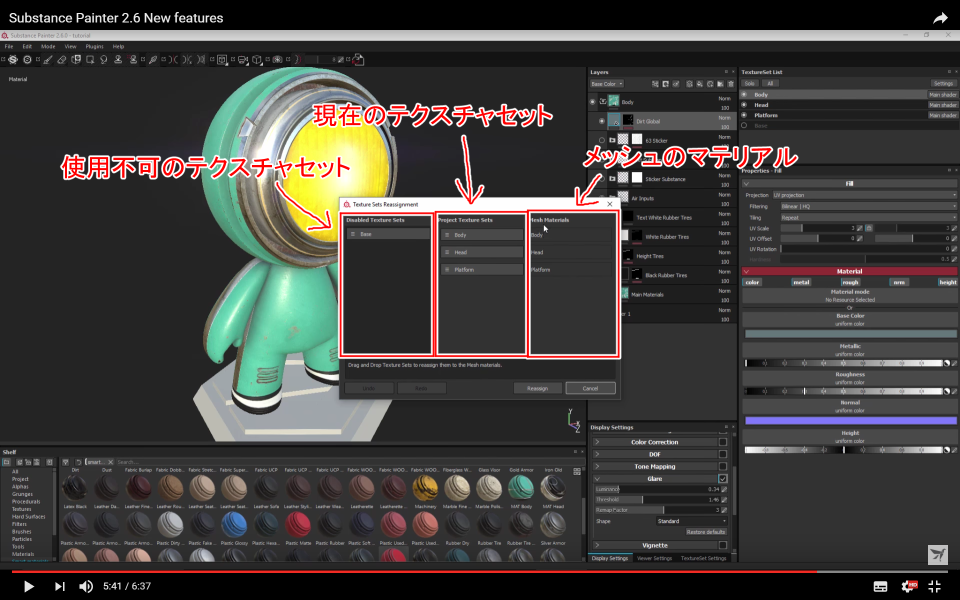This screenshot has height=600, width=960.
Task: Select Platform radio in TextureSet List
Action: pos(744,115)
